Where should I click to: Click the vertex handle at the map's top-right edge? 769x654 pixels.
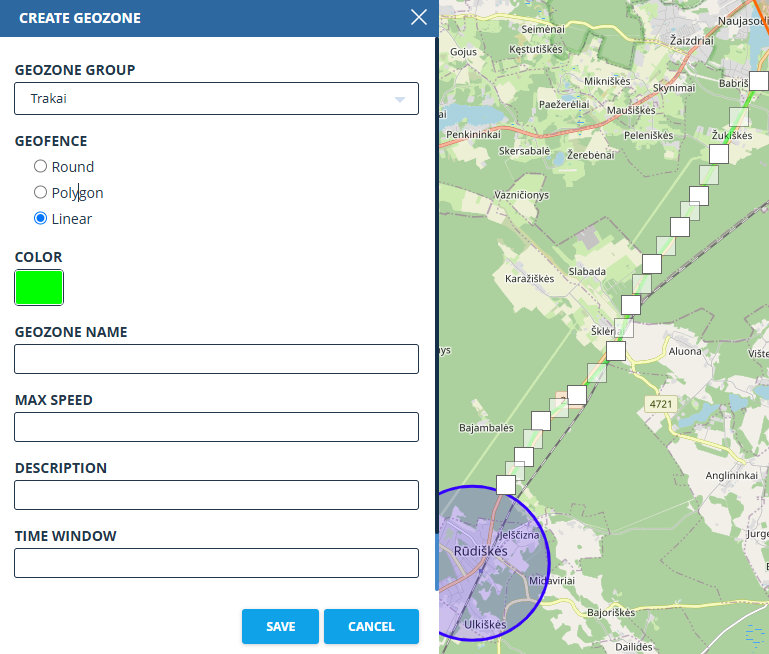pos(759,82)
